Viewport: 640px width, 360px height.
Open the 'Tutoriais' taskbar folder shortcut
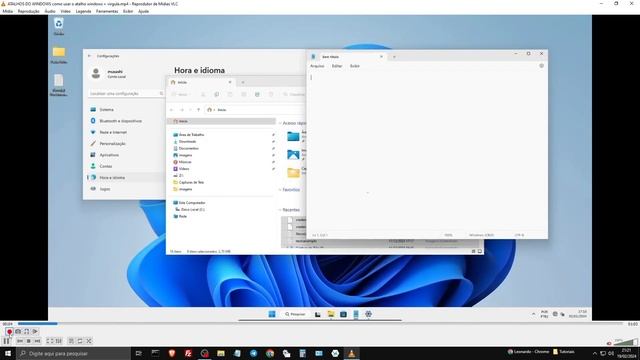click(x=564, y=351)
